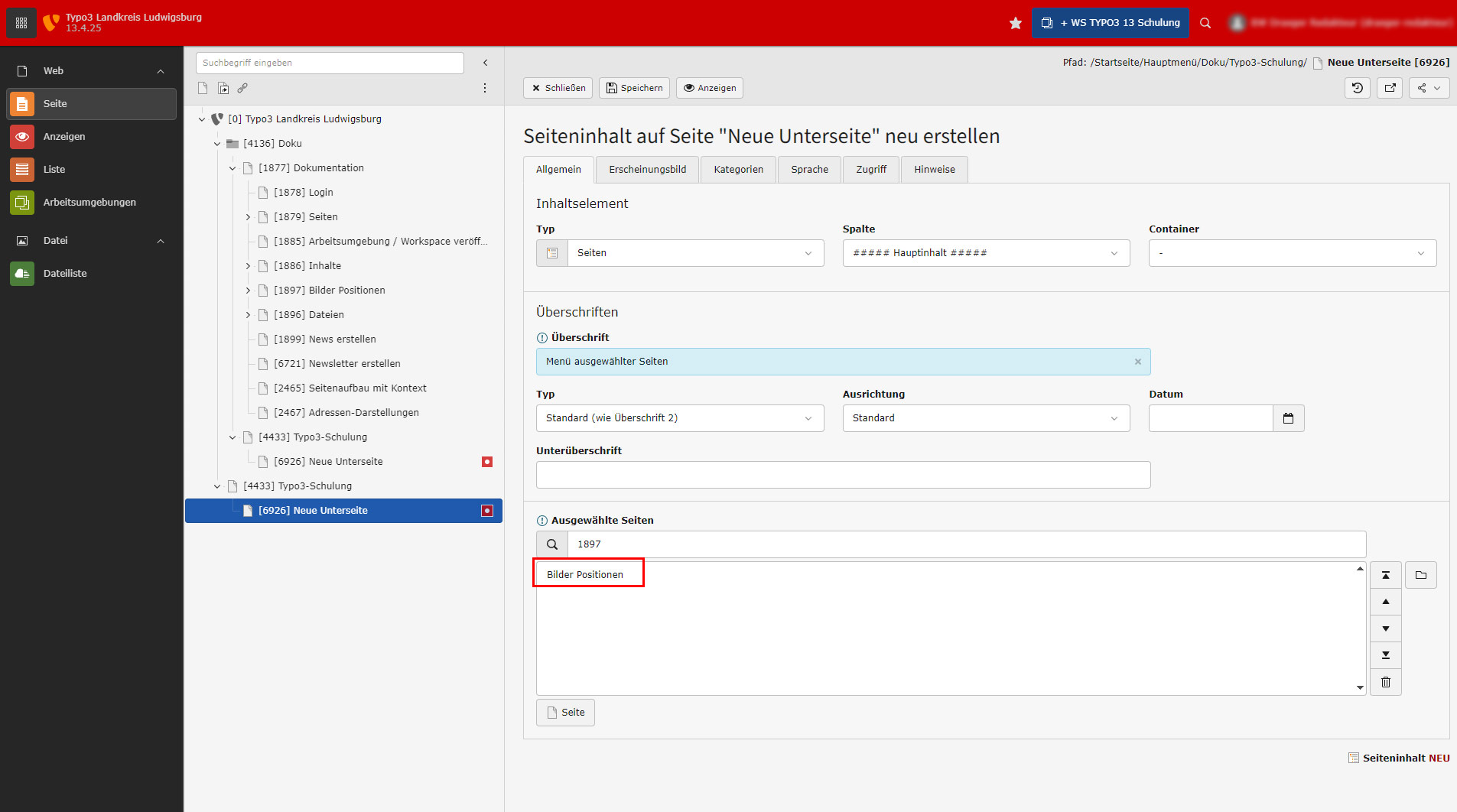1457x812 pixels.
Task: Delete selected page with trash icon
Action: (1385, 682)
